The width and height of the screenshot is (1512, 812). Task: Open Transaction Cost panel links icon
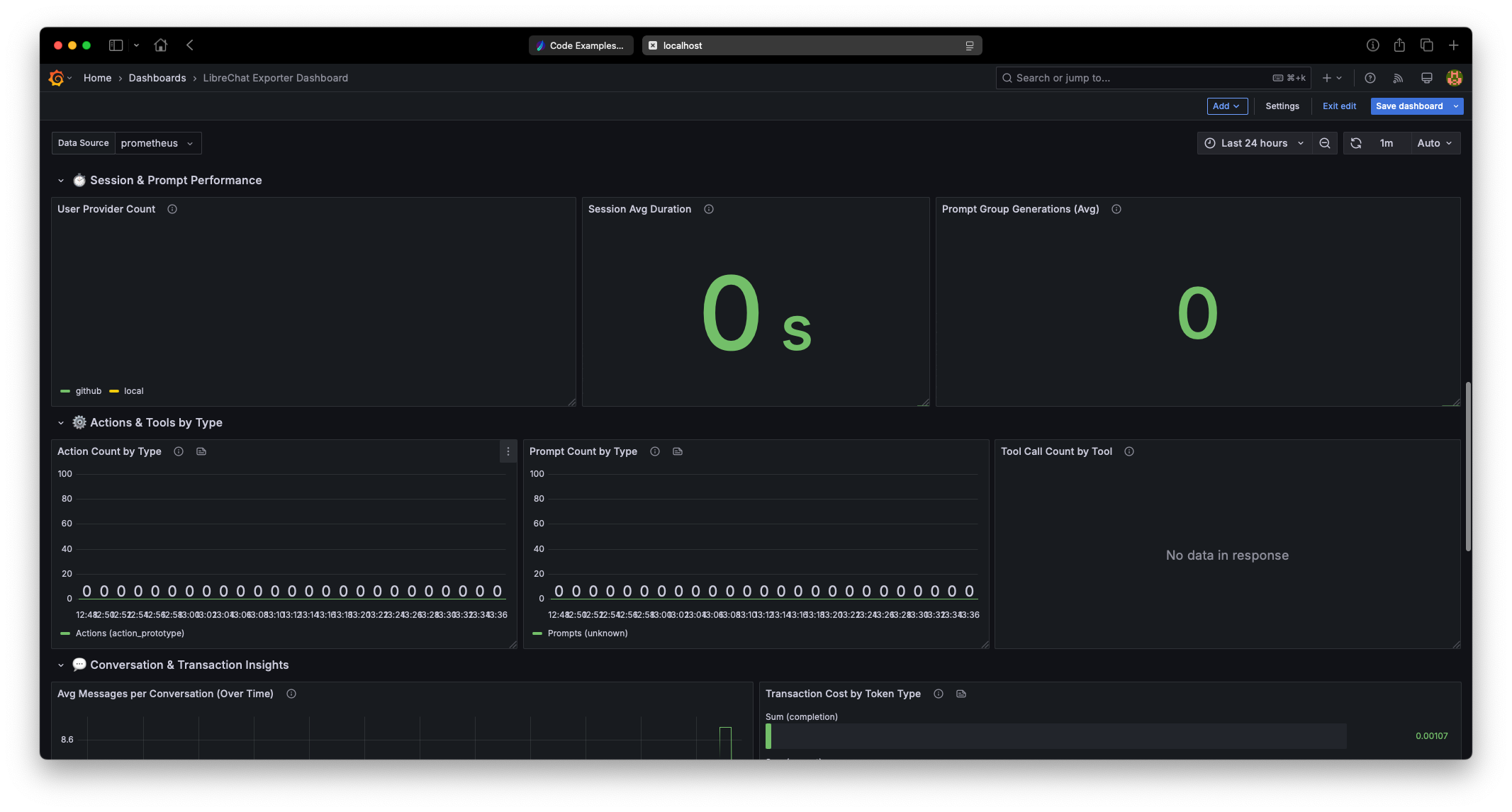961,694
